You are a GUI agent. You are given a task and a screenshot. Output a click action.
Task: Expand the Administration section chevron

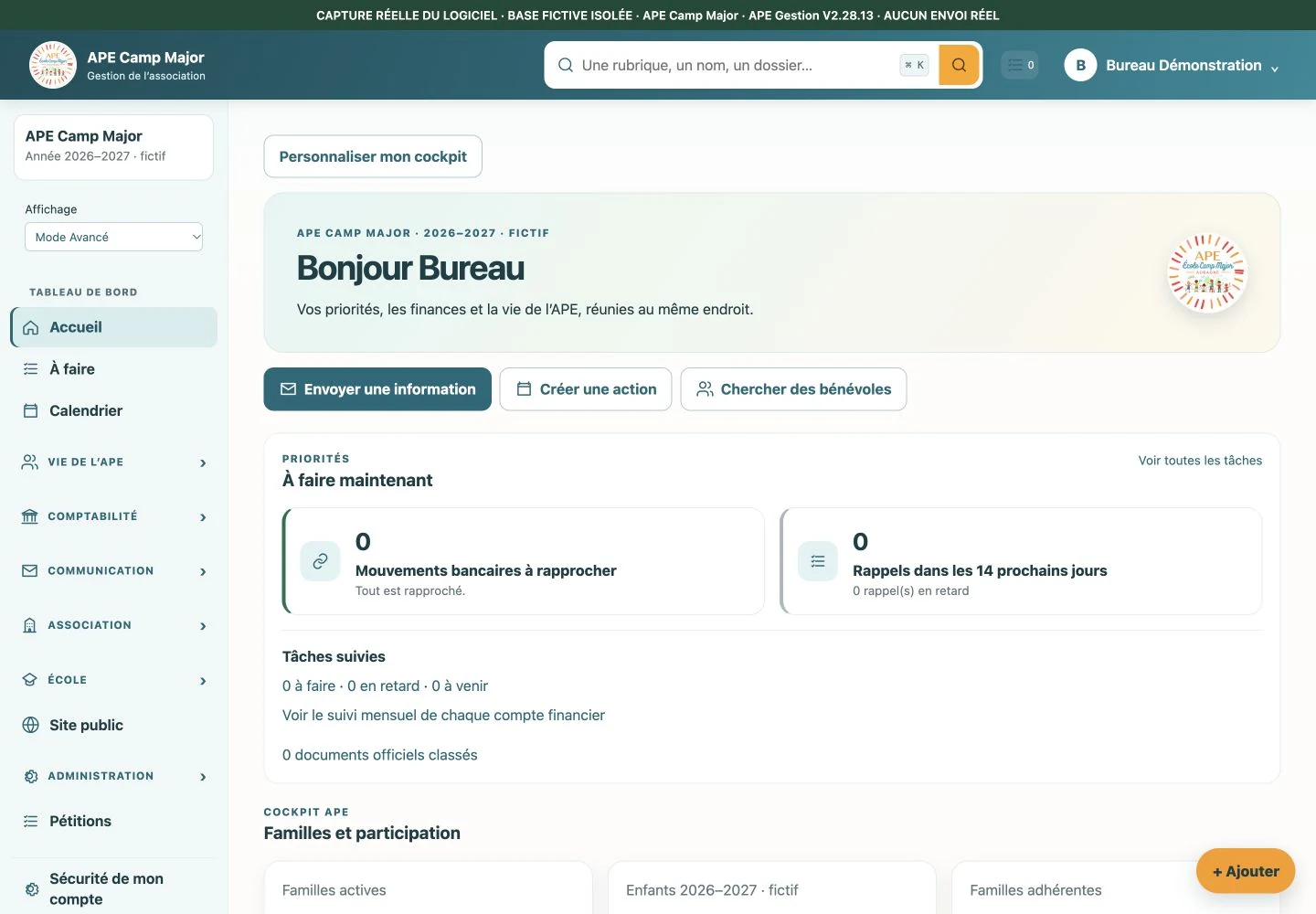pyautogui.click(x=203, y=777)
